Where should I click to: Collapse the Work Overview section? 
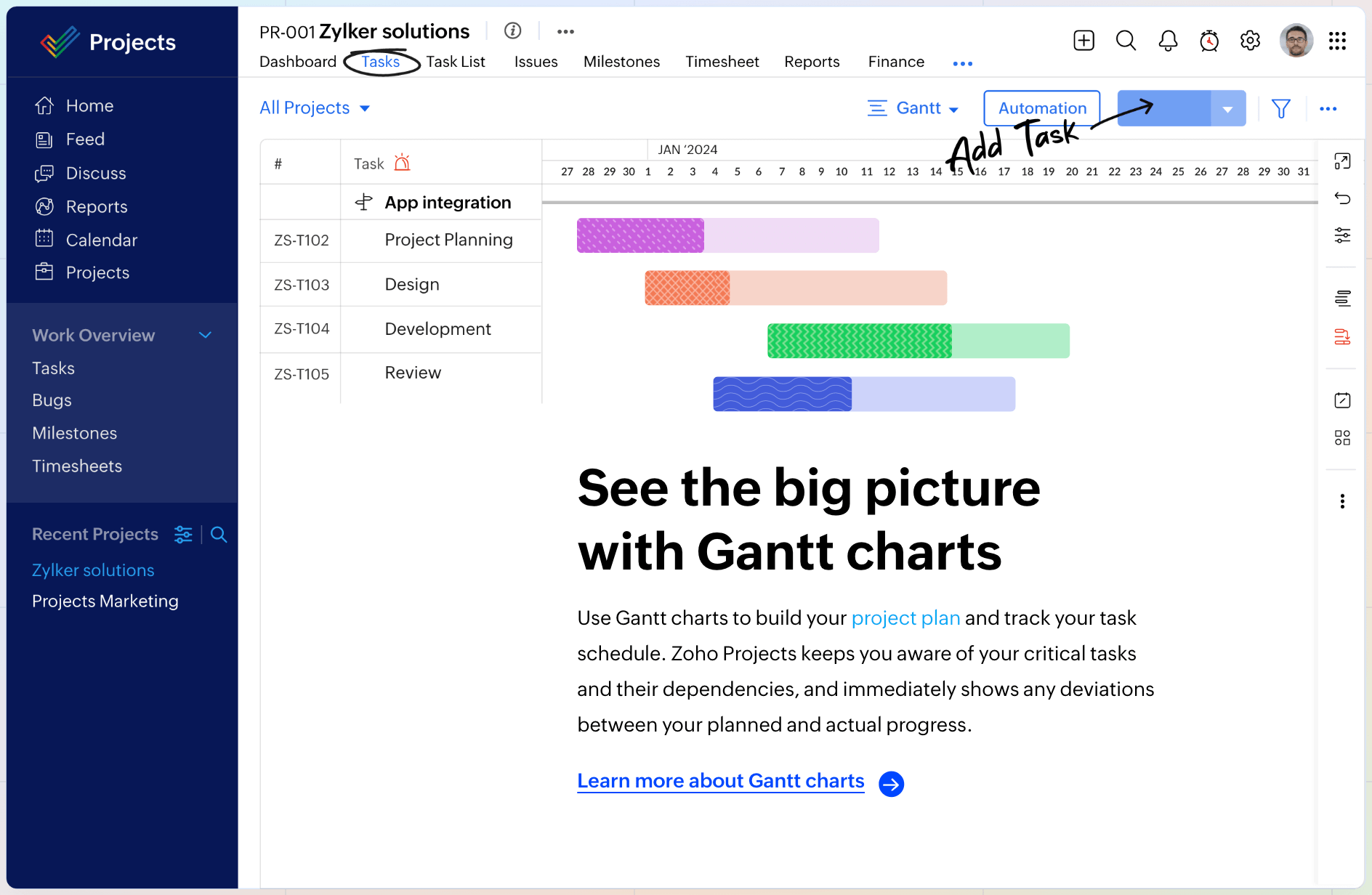tap(205, 335)
